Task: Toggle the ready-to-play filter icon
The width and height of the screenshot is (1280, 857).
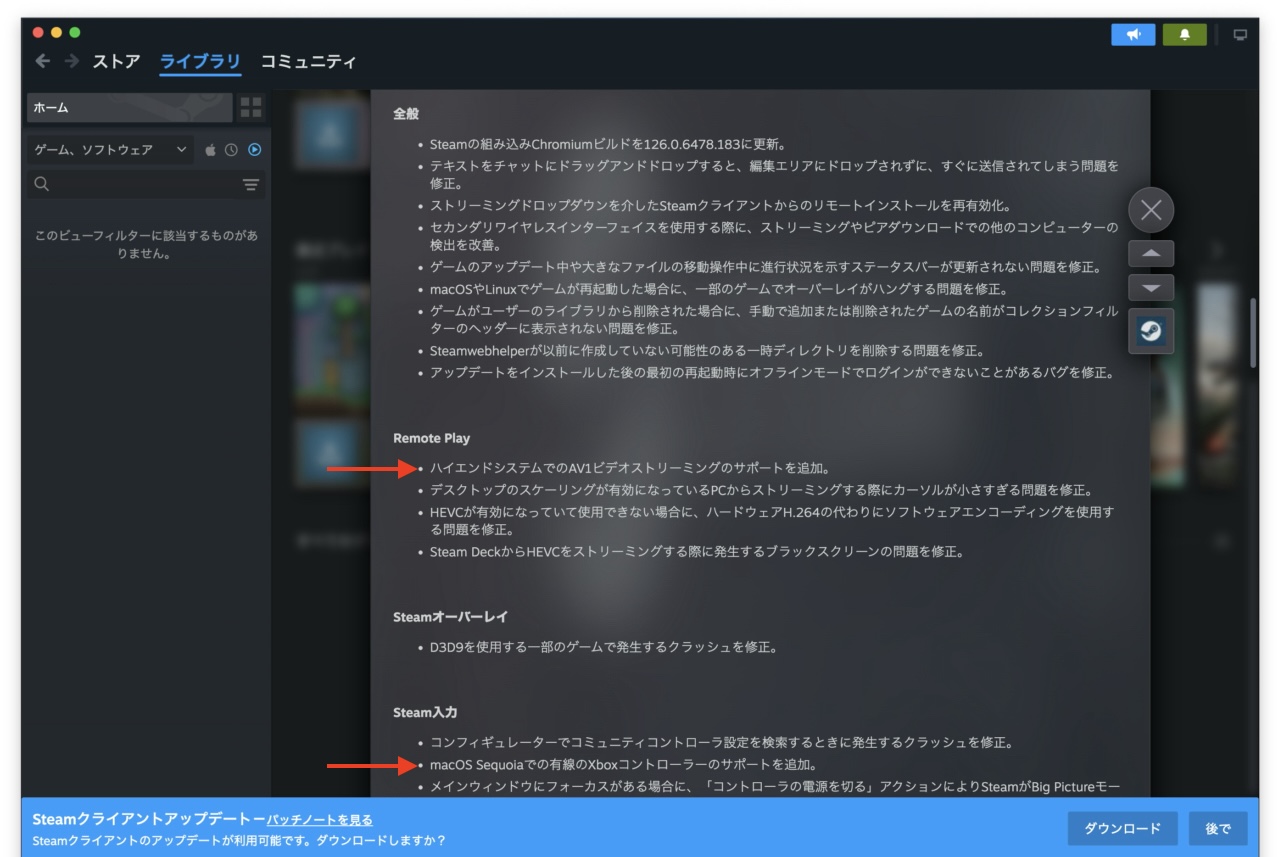Action: [x=254, y=150]
